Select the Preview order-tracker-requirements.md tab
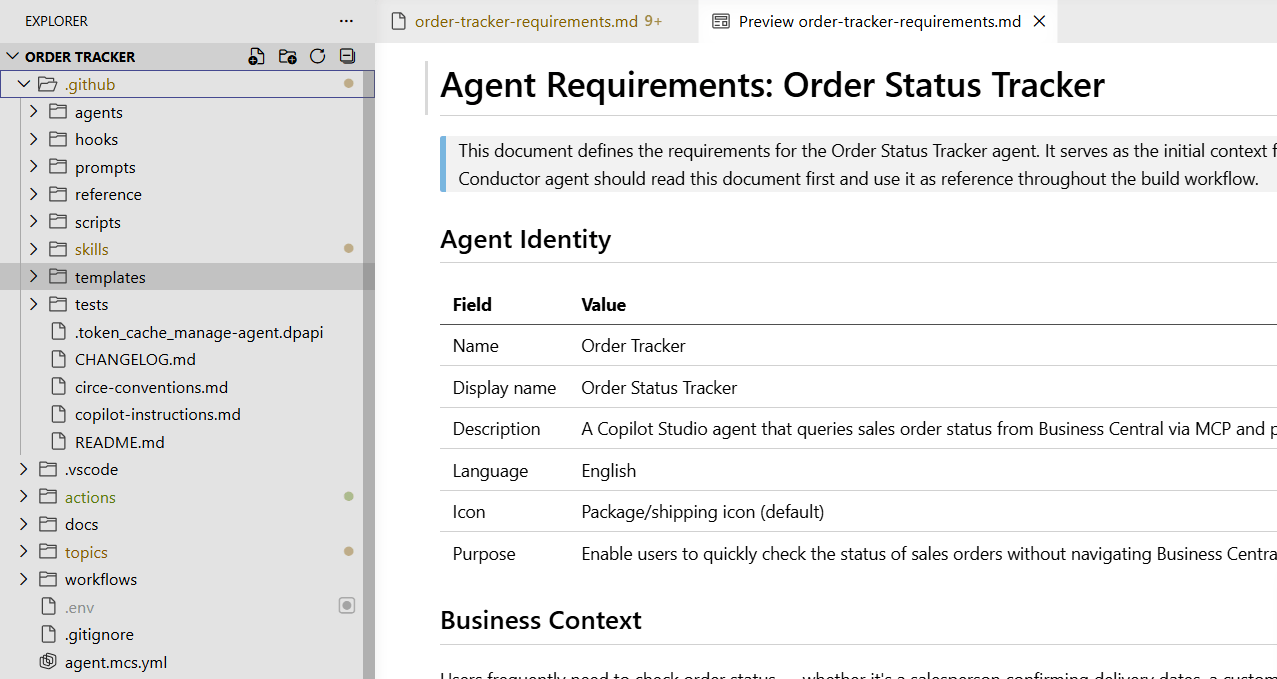The image size is (1277, 679). pyautogui.click(x=879, y=21)
